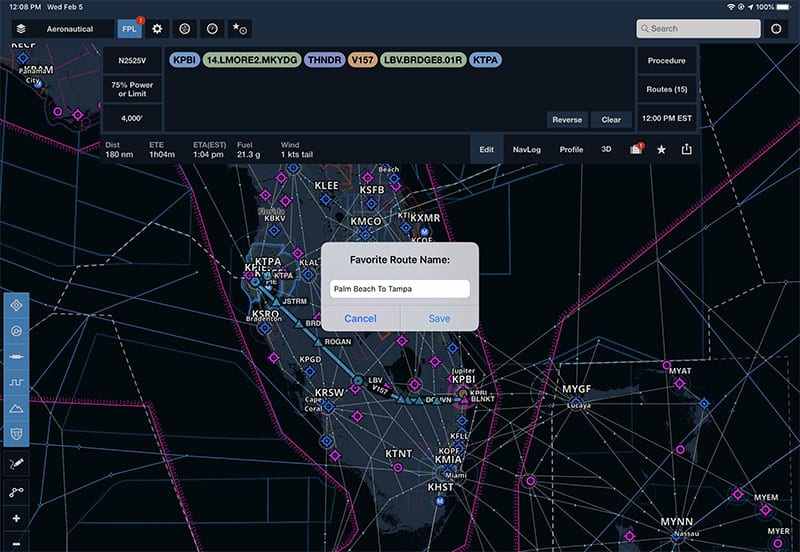Tap the circular icon next to Search
Viewport: 800px width, 552px height.
pos(776,29)
